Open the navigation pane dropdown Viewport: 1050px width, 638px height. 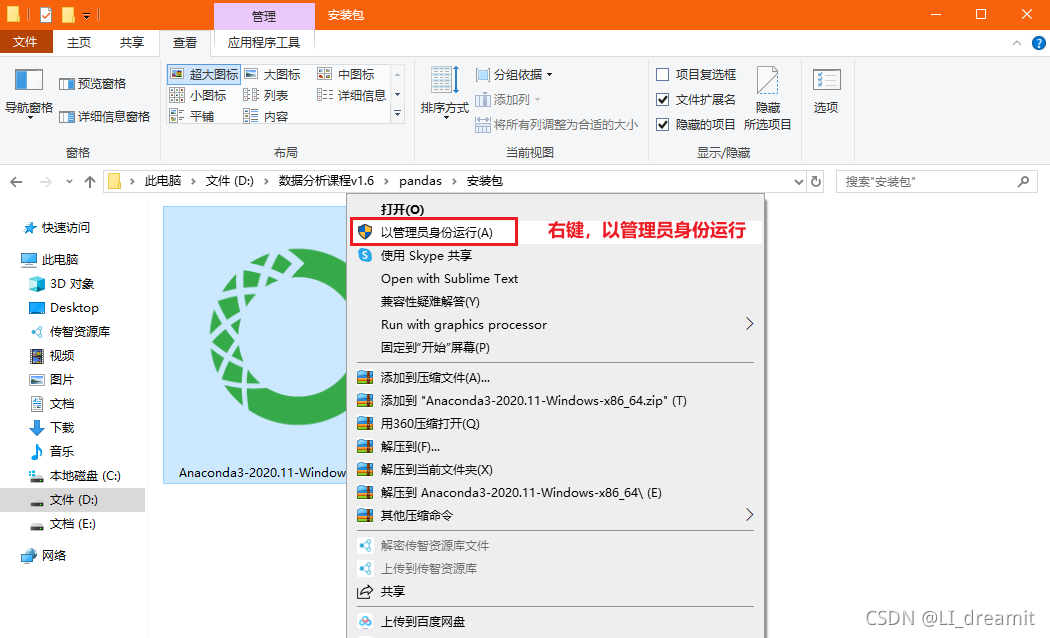[29, 94]
